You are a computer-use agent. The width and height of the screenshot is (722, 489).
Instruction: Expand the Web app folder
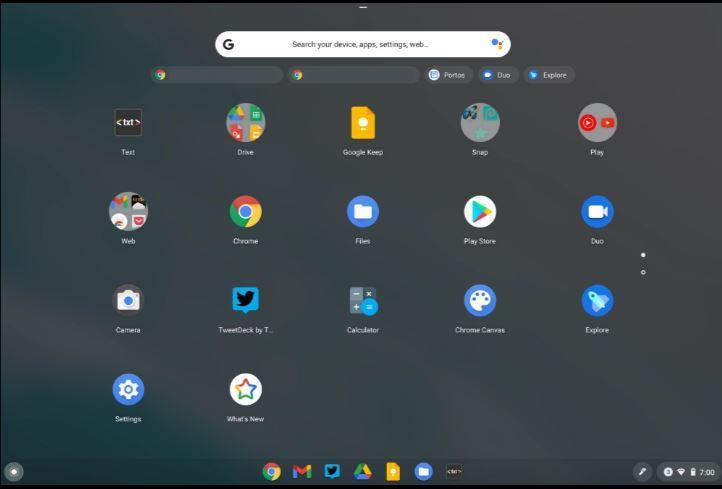(128, 212)
